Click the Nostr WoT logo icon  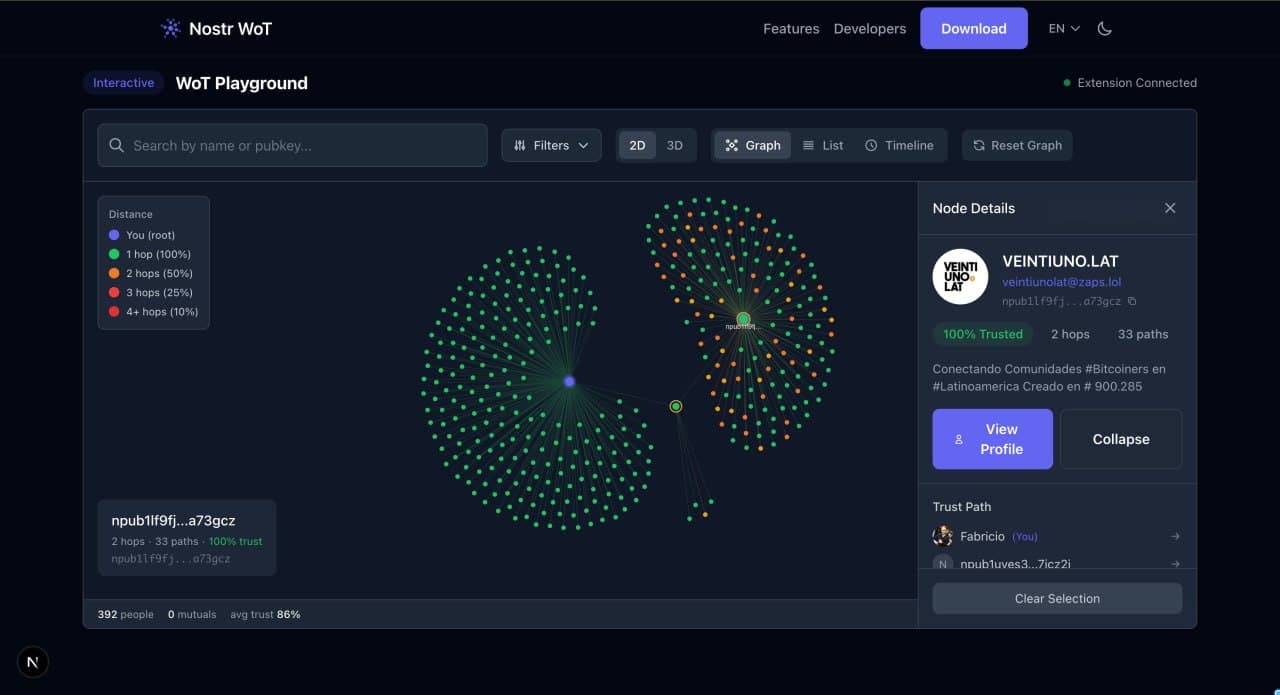point(170,28)
